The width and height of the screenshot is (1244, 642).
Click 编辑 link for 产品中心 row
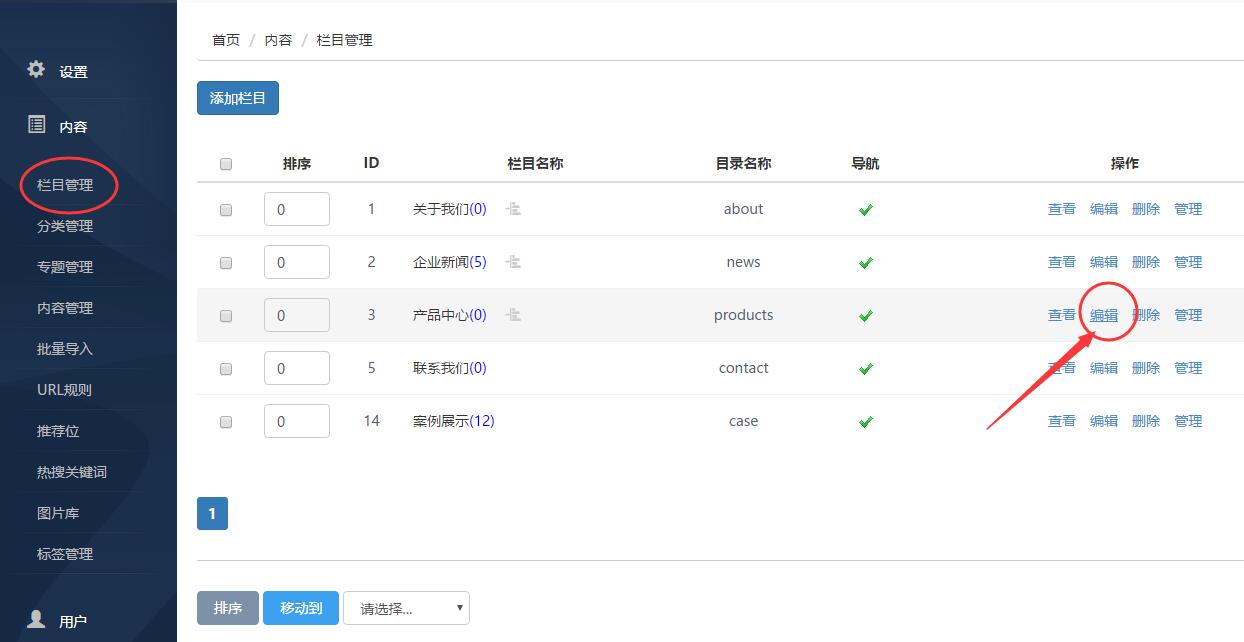pyautogui.click(x=1104, y=315)
